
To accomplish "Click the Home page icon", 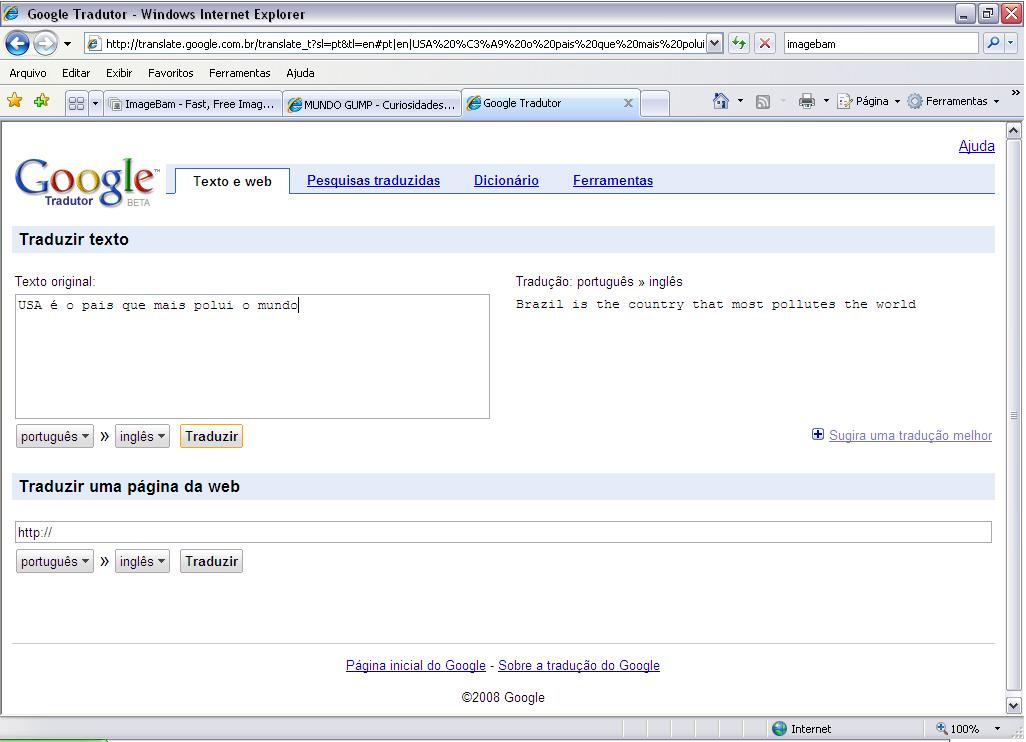I will (720, 101).
